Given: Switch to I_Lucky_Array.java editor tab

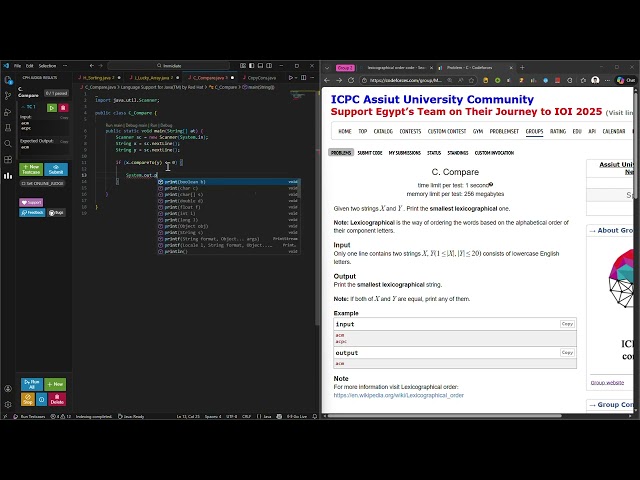Looking at the screenshot, I should [x=152, y=78].
